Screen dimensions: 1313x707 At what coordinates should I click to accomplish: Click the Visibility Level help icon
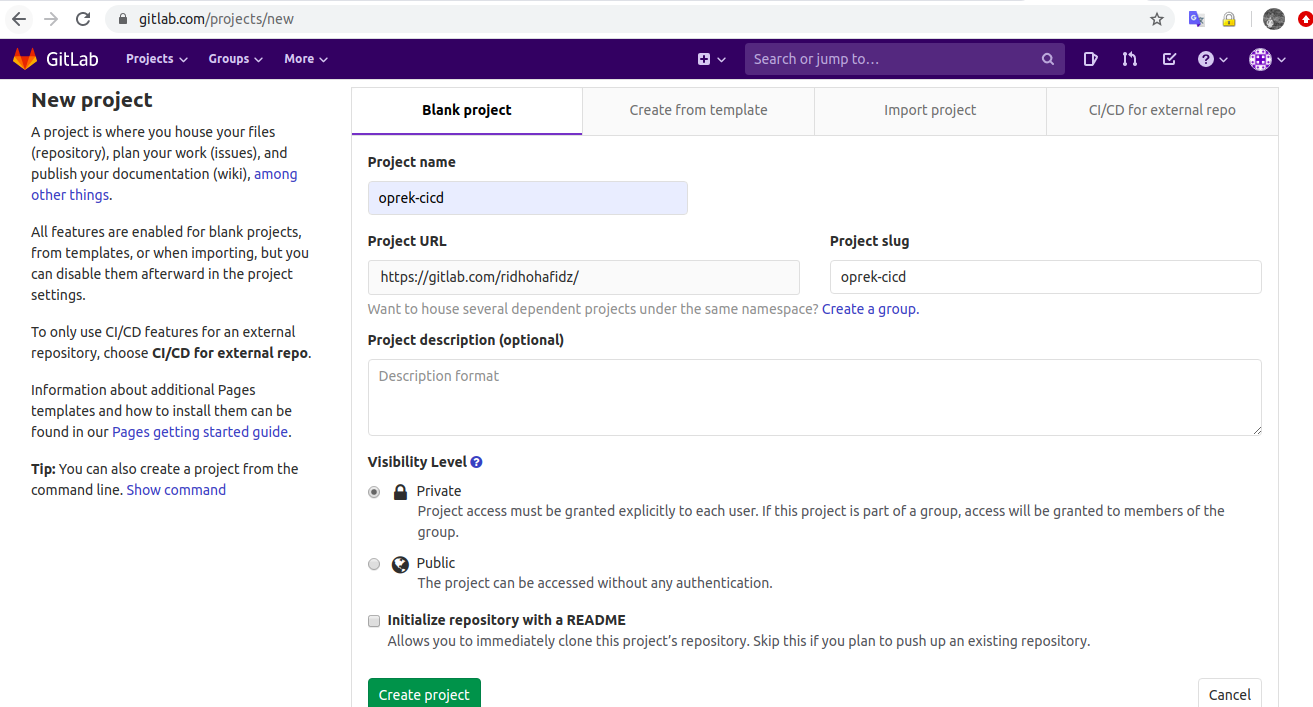pos(476,462)
